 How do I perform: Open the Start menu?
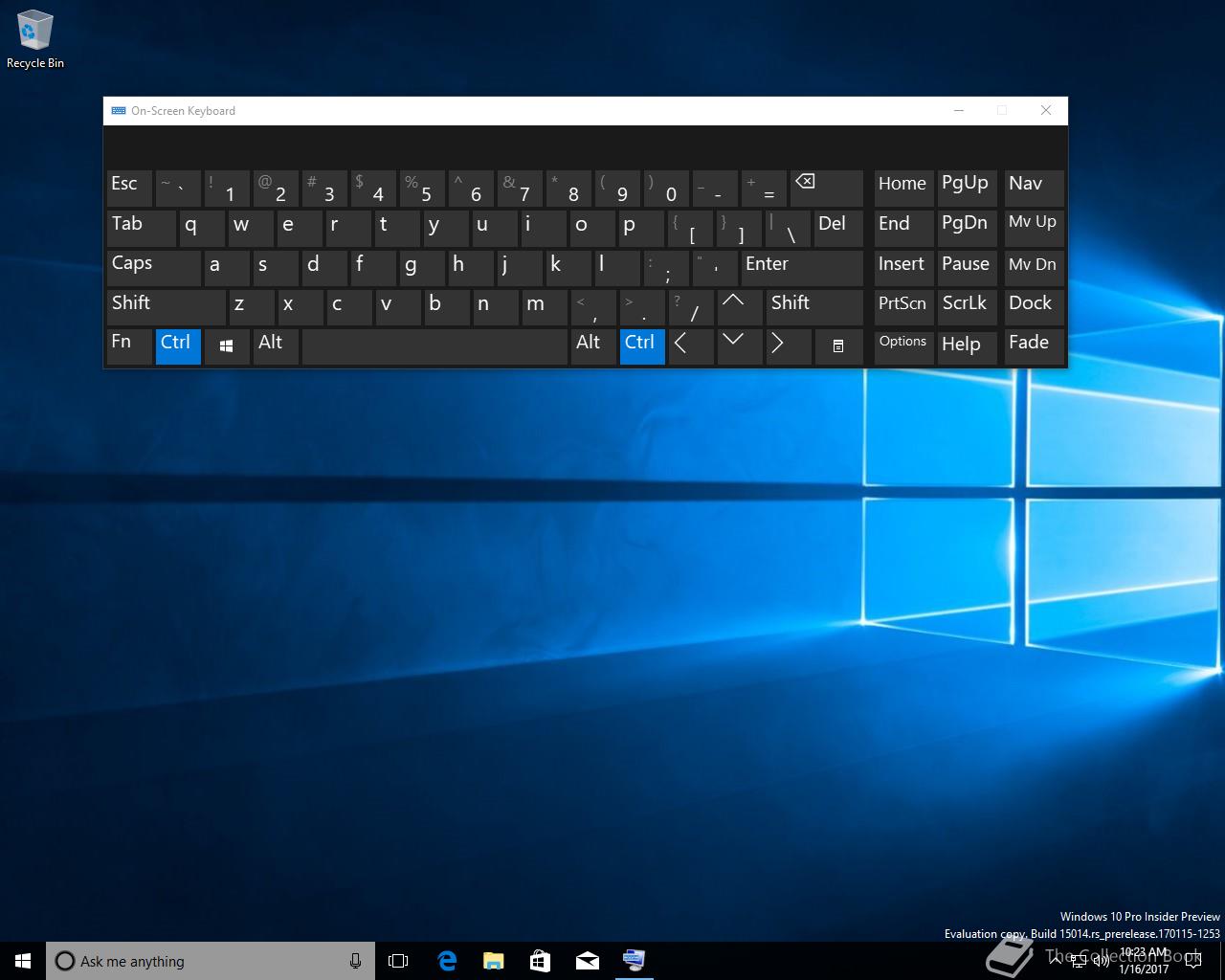click(x=23, y=961)
